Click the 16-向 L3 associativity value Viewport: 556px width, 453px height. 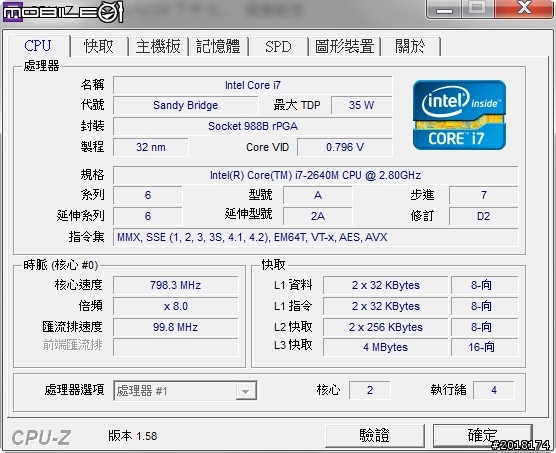point(484,347)
